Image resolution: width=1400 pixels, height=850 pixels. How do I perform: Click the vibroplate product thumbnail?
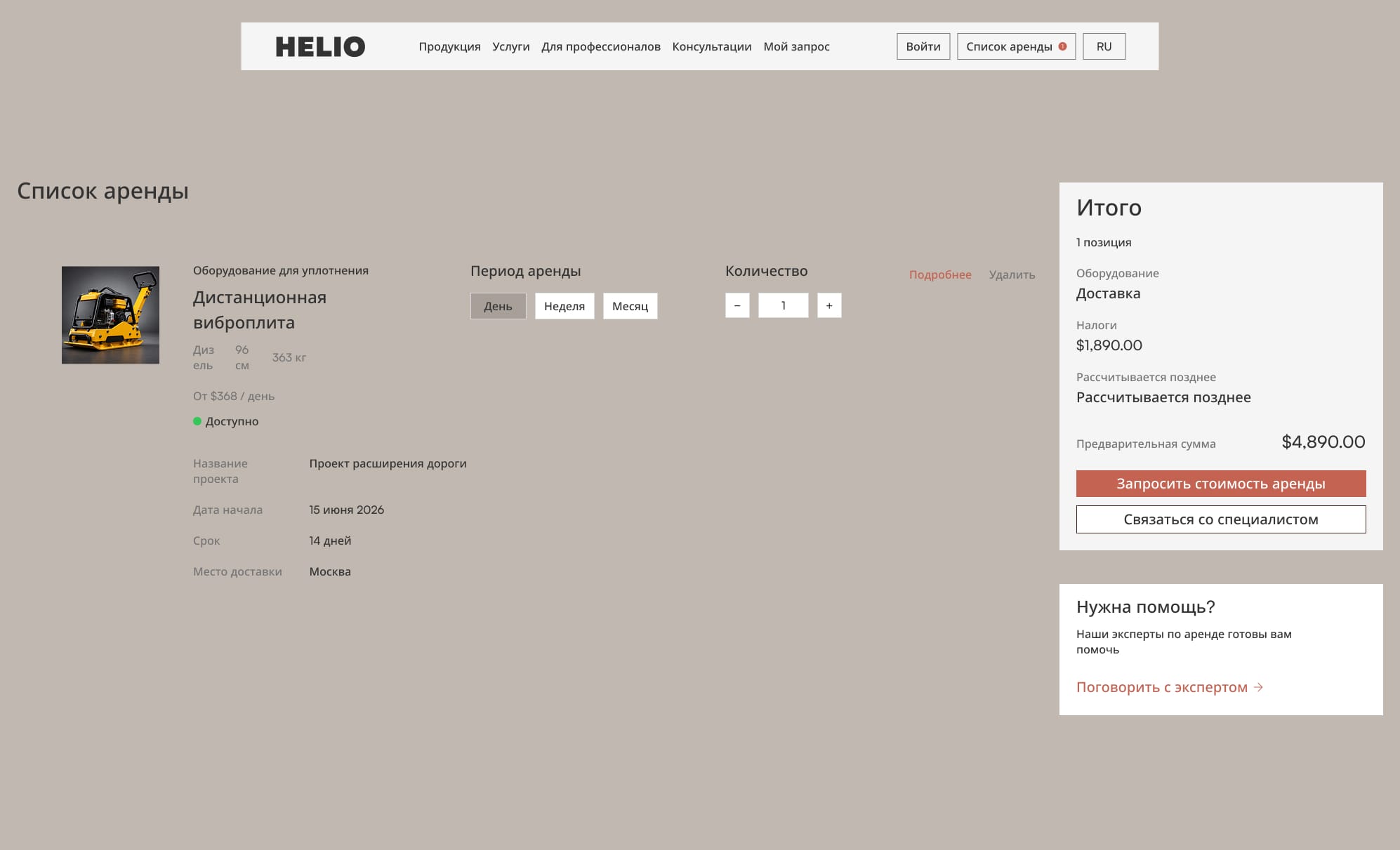coord(110,315)
